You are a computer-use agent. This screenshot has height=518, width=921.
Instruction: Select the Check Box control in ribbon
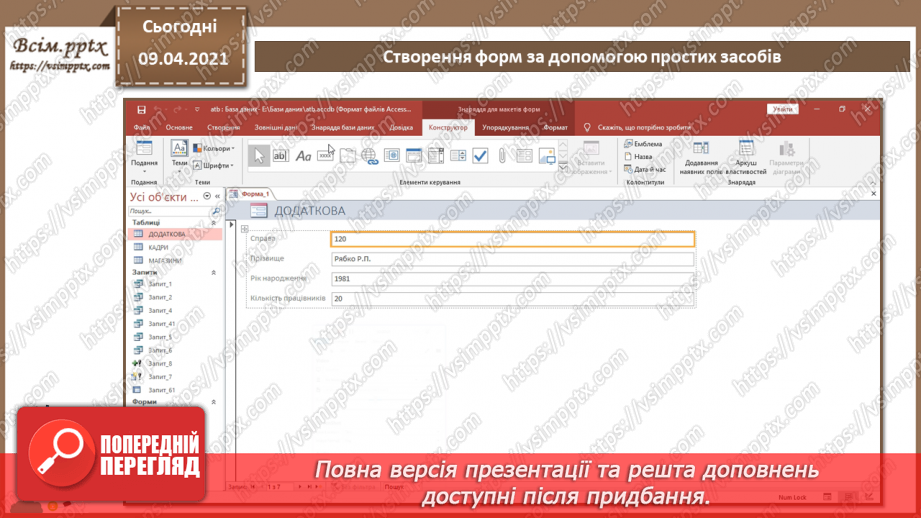480,156
